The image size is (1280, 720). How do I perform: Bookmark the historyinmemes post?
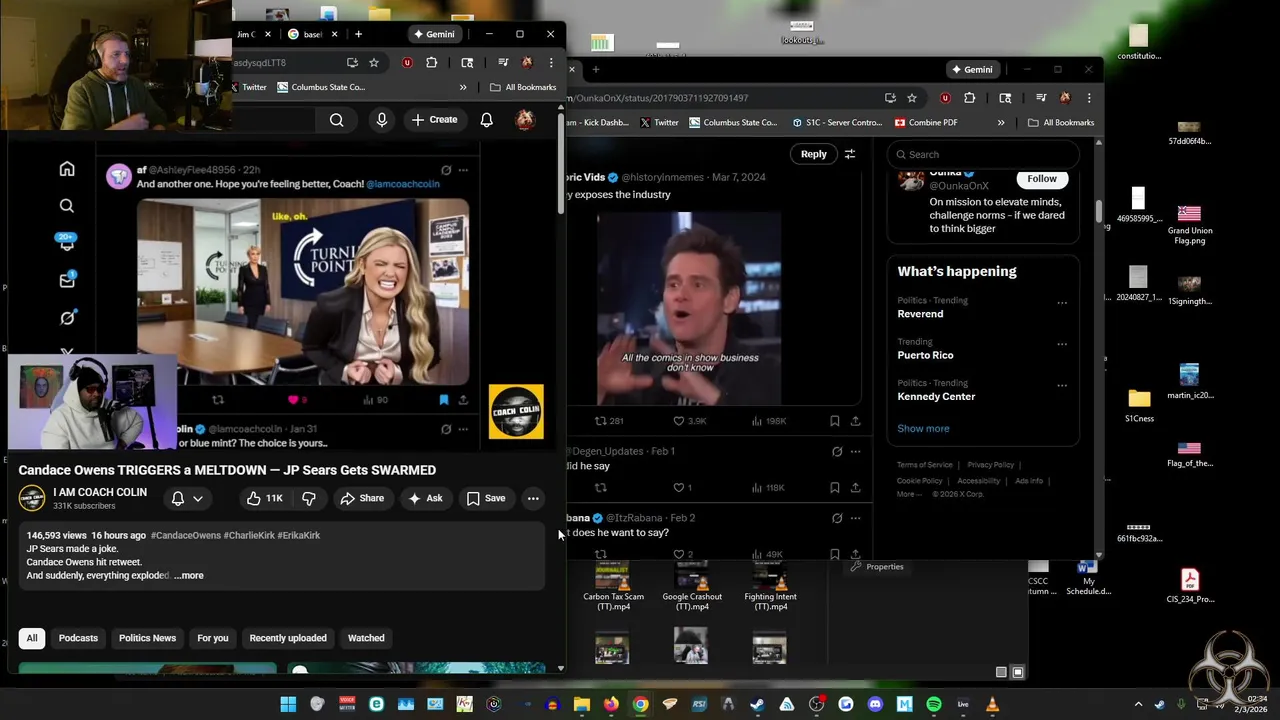click(x=834, y=421)
